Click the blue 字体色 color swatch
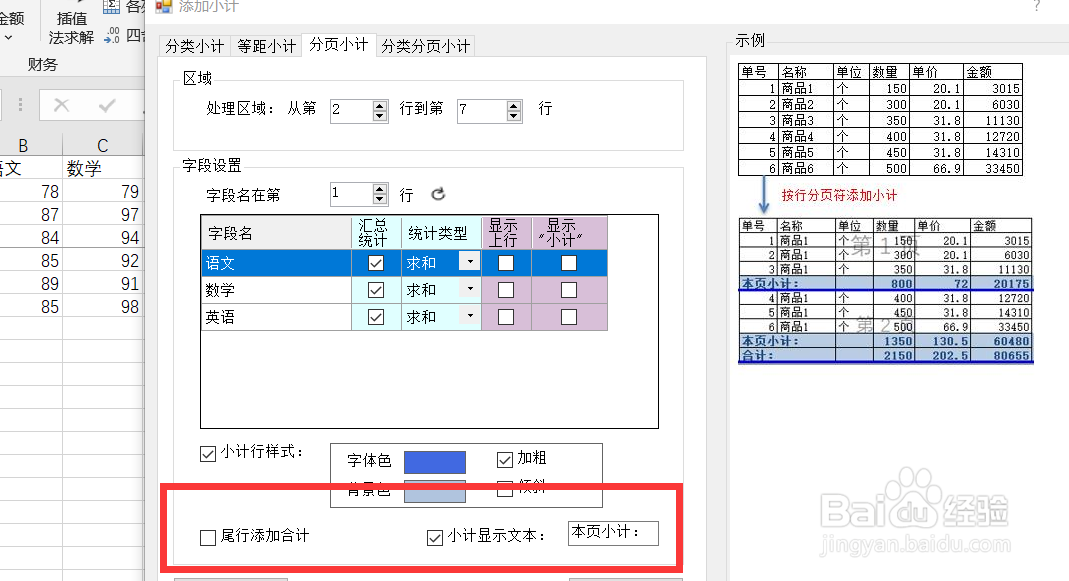The image size is (1069, 581). (x=435, y=462)
